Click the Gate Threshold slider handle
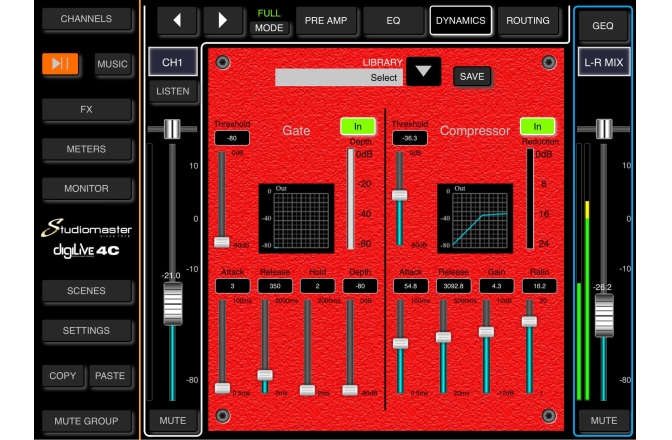 tap(222, 242)
